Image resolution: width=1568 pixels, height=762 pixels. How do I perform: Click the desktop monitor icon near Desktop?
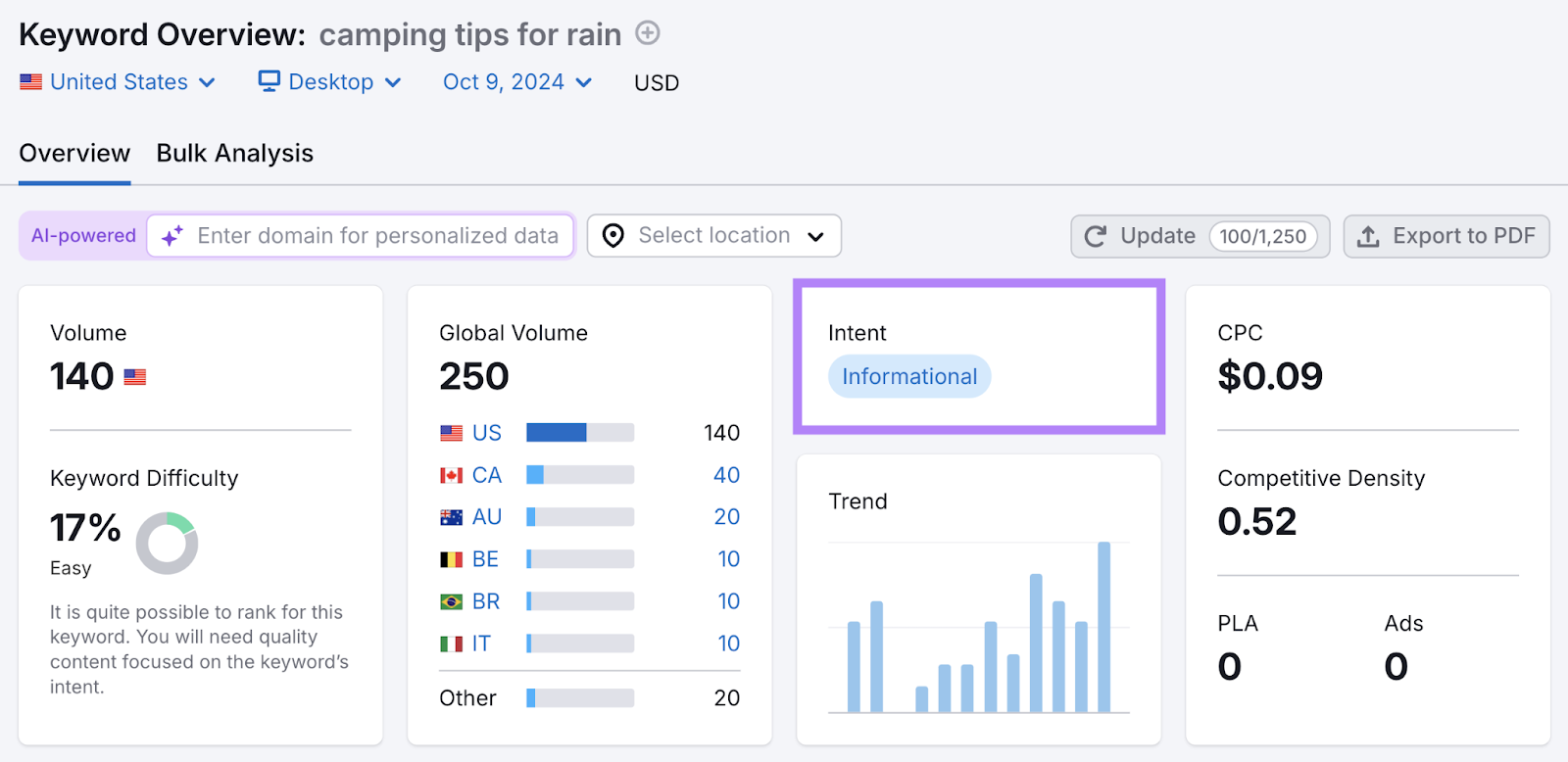coord(269,81)
